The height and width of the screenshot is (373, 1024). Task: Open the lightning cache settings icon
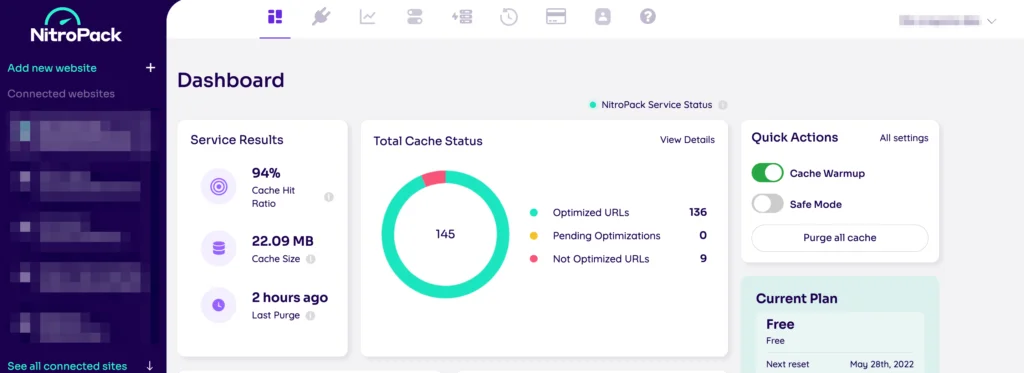pyautogui.click(x=462, y=17)
